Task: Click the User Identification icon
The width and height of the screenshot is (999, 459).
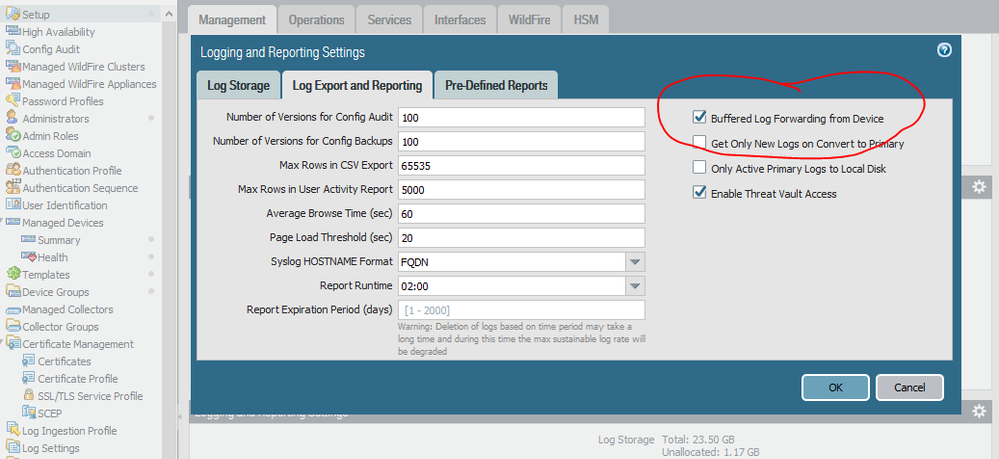Action: [x=13, y=205]
